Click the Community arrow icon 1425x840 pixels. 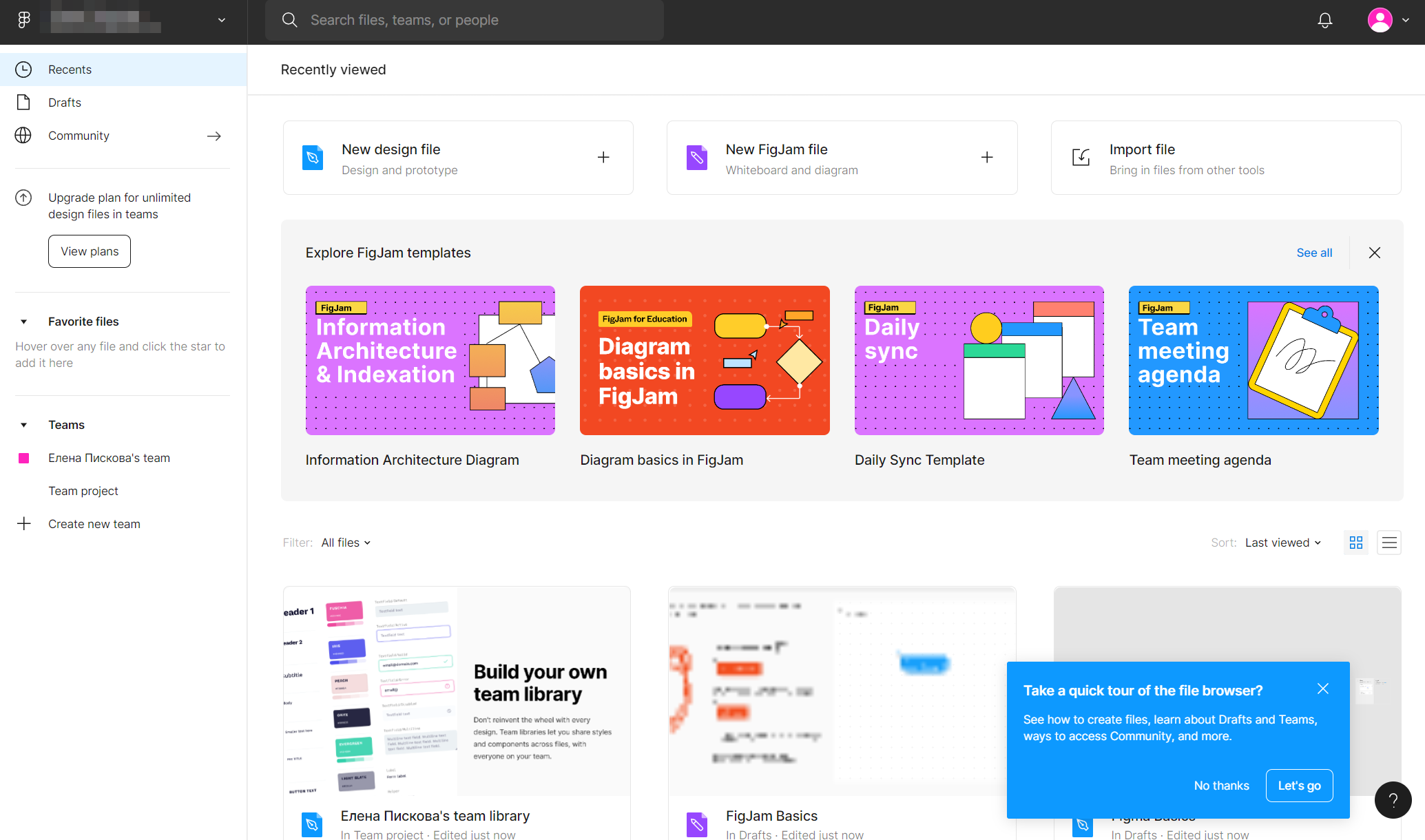click(x=214, y=136)
